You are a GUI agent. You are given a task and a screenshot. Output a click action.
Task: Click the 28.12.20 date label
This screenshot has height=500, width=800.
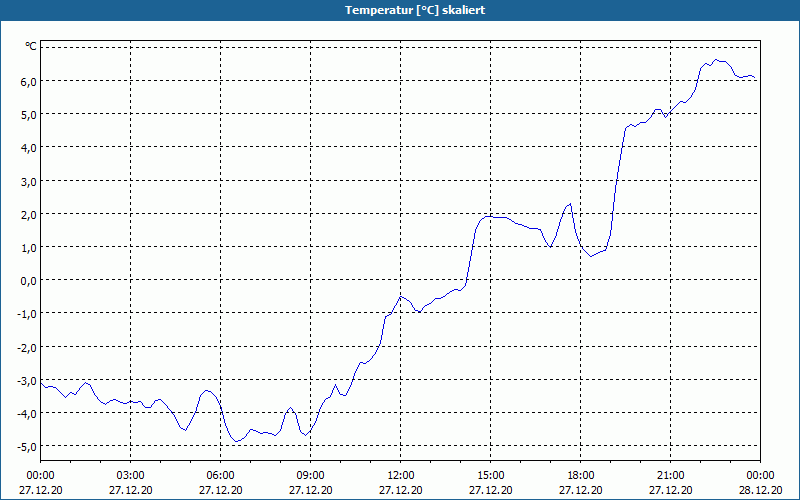tap(760, 490)
